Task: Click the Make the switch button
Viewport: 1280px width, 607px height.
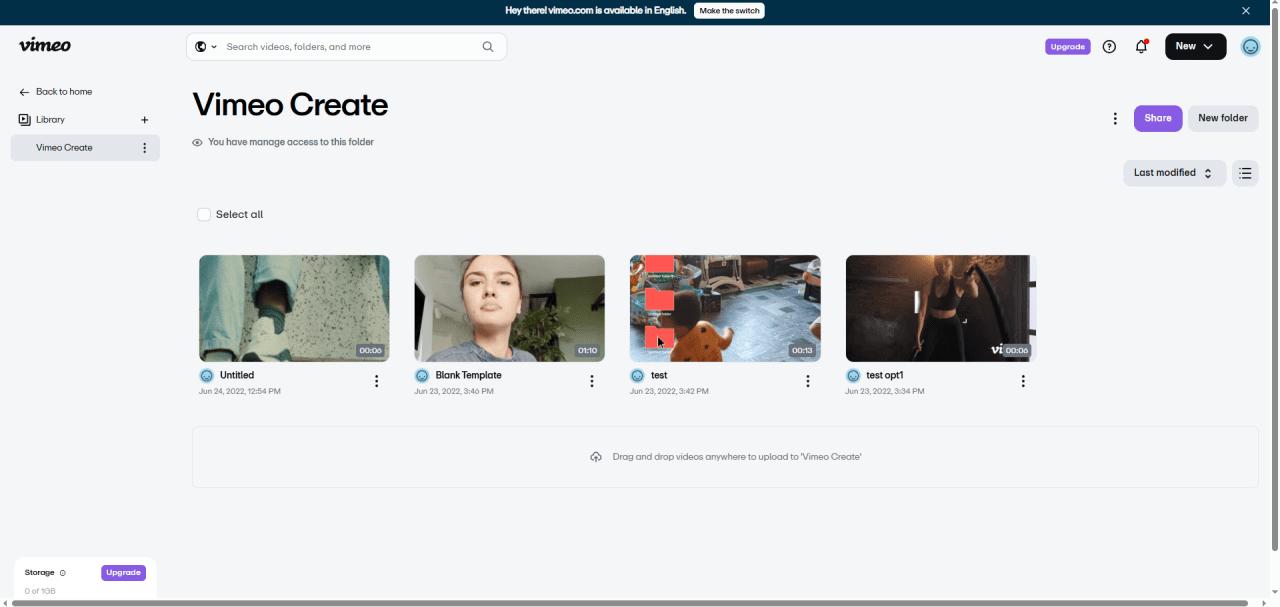Action: [x=729, y=11]
